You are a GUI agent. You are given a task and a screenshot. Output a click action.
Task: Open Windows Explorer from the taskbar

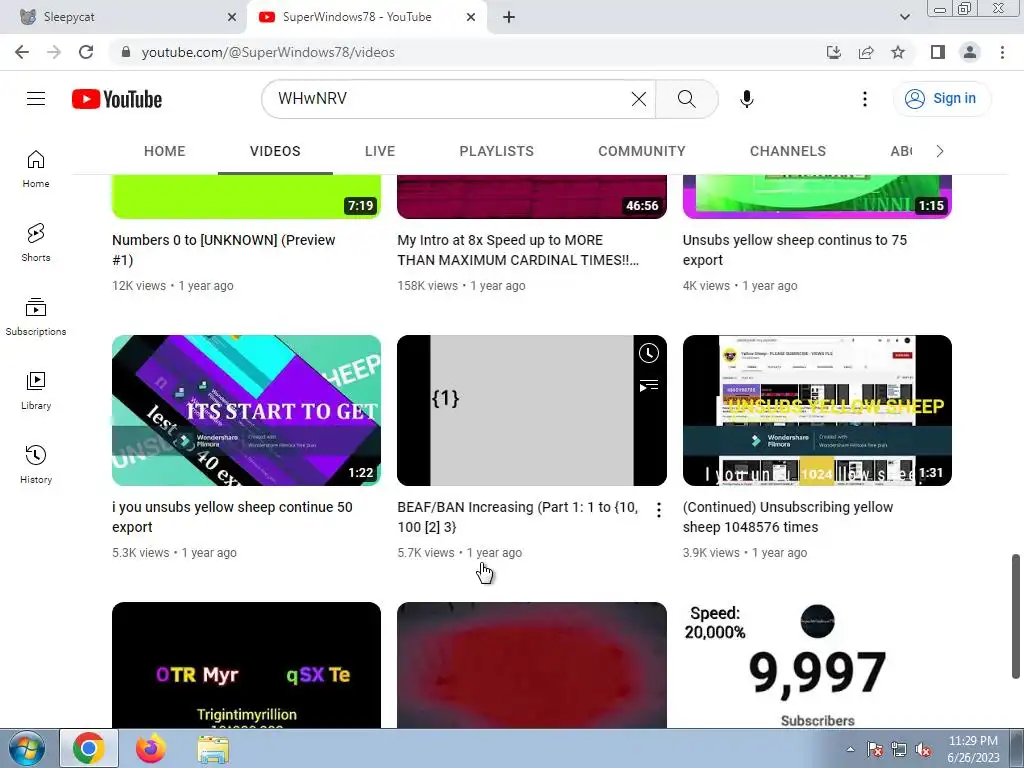[x=213, y=749]
